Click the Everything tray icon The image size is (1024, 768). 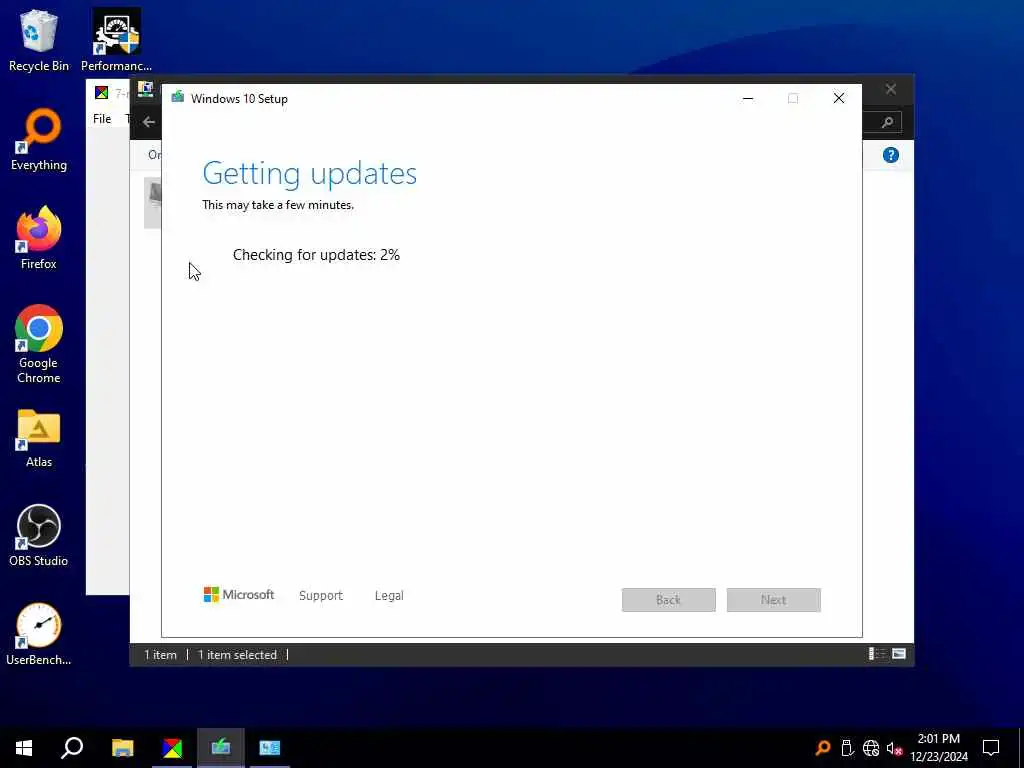click(x=823, y=748)
